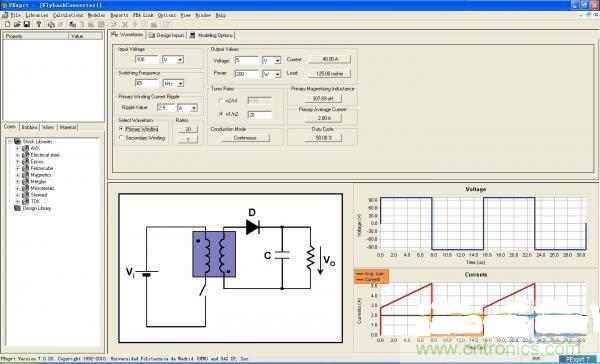The image size is (600, 364).
Task: Switch to the Design Inputs tab
Action: [x=166, y=35]
